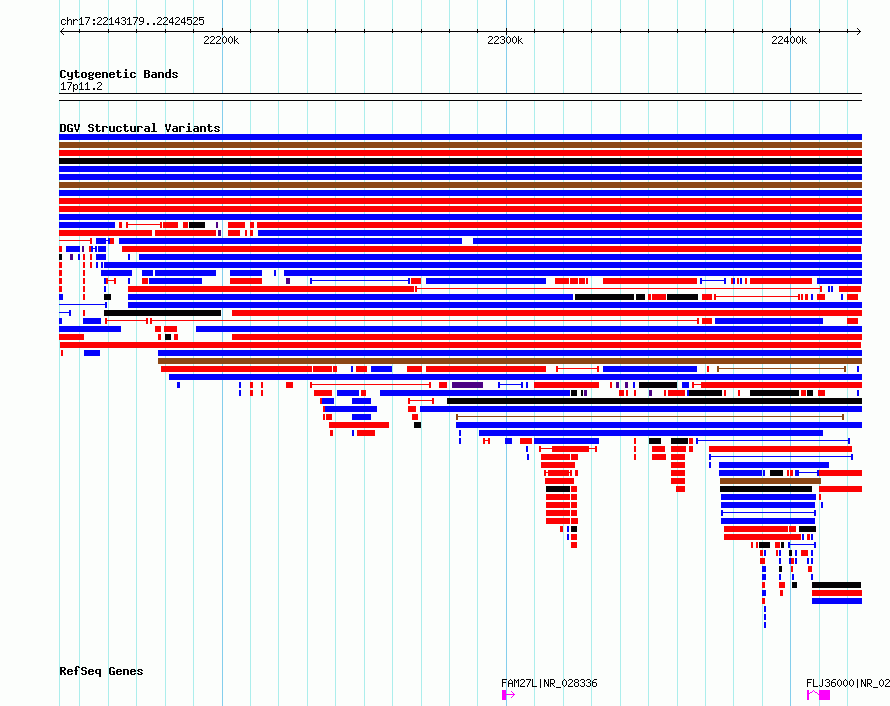Select the topmost blue DGV variant bar
Image resolution: width=890 pixels, height=706 pixels.
460,137
